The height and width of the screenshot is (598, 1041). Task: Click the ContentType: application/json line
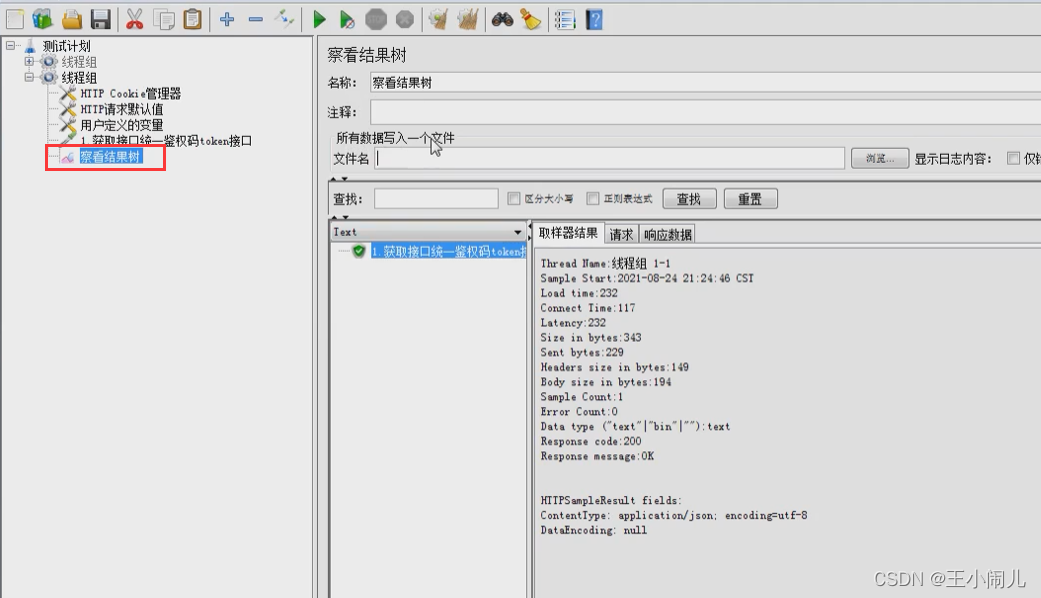[674, 515]
